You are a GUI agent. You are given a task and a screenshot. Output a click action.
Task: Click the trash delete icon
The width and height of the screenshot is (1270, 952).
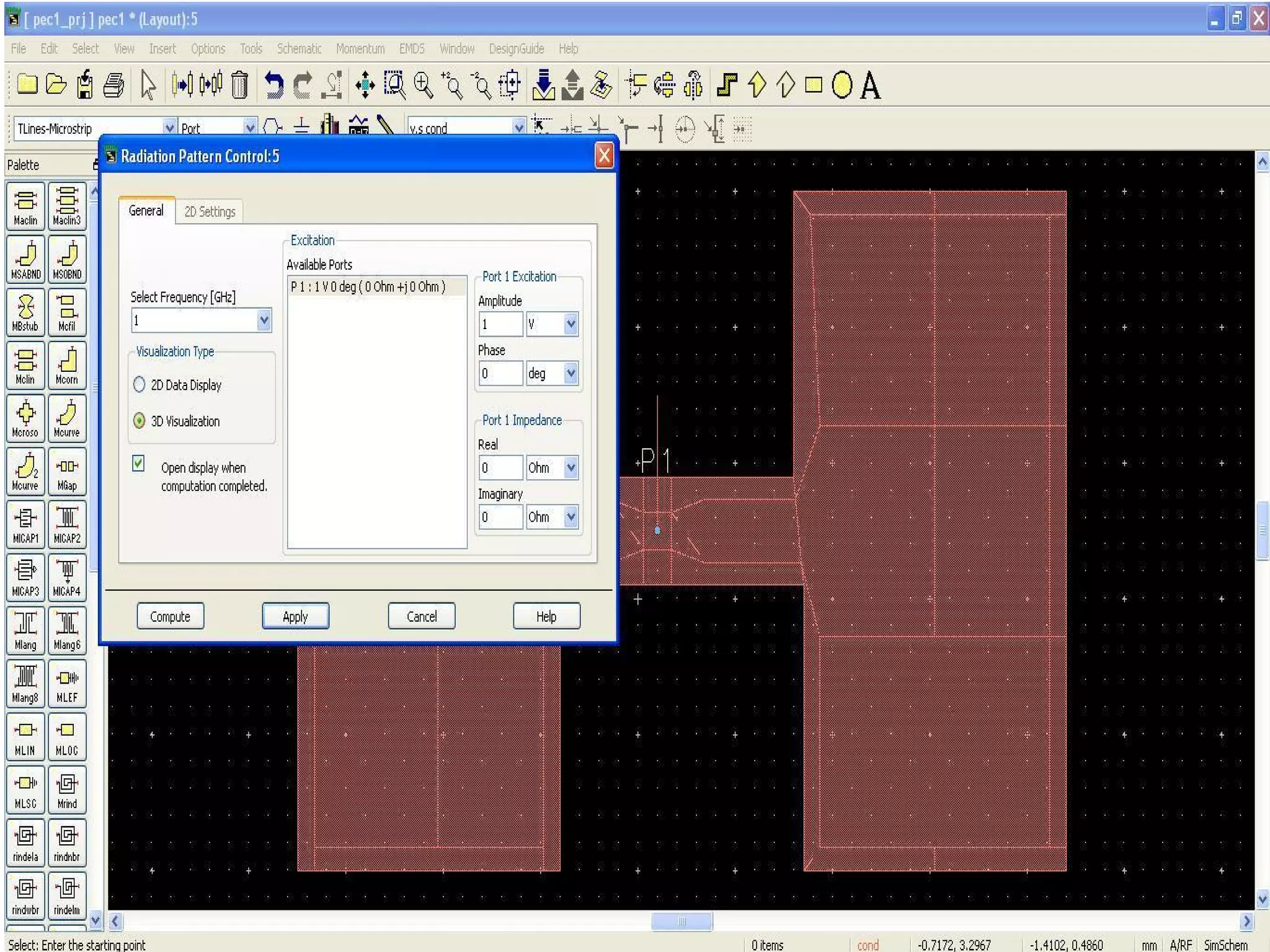pos(240,85)
